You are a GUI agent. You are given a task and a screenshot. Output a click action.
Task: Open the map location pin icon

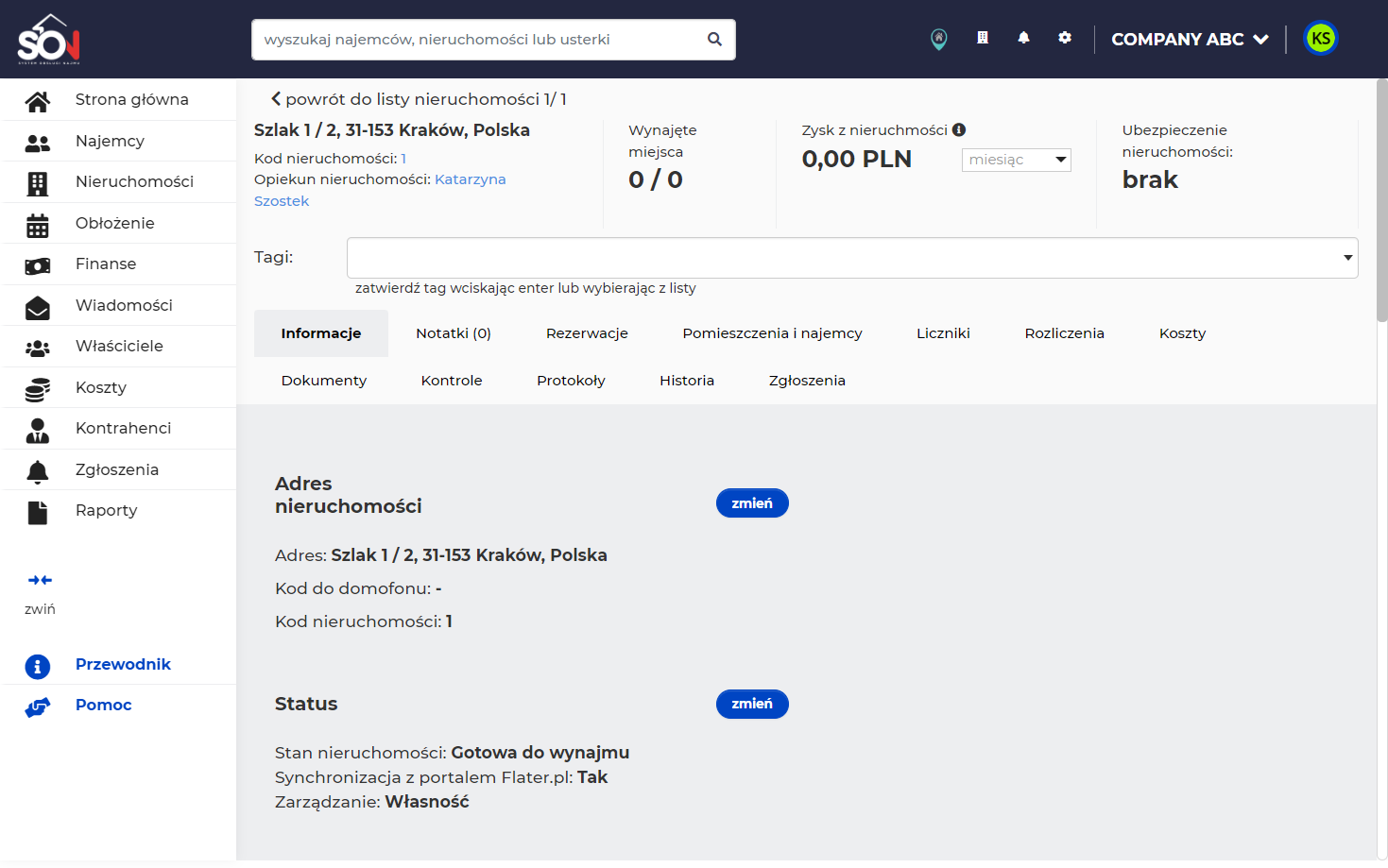938,39
